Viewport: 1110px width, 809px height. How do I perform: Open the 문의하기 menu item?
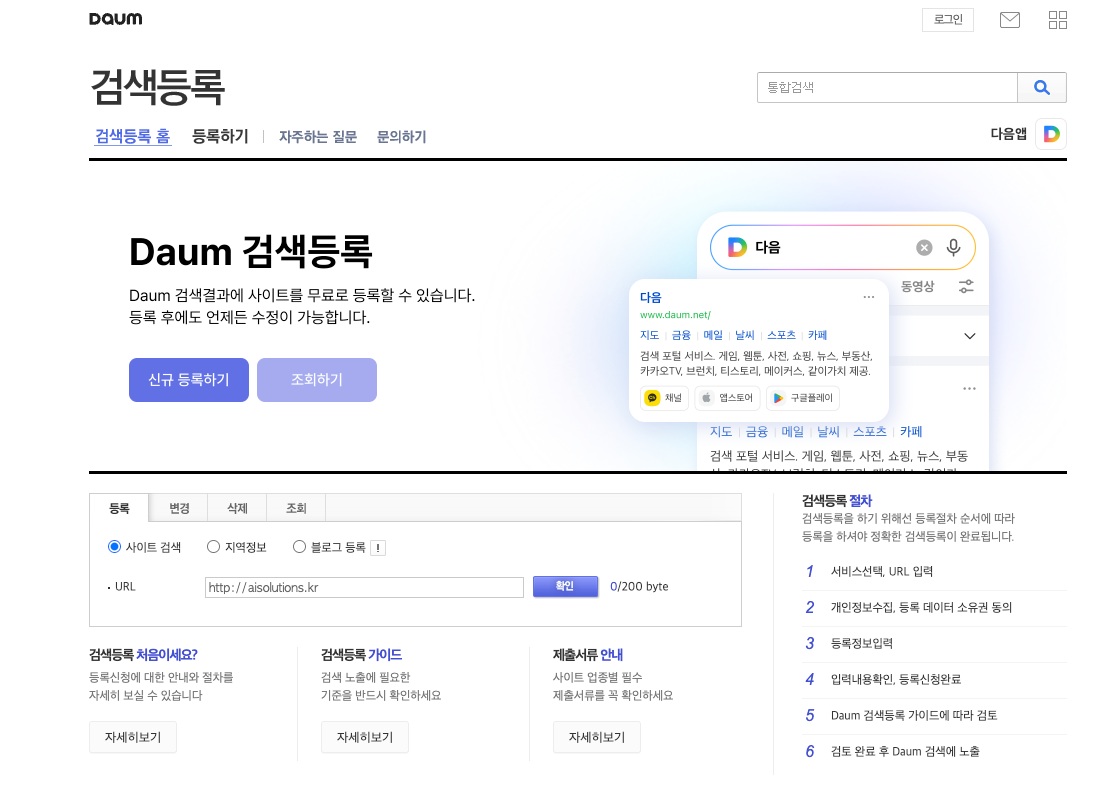click(401, 137)
